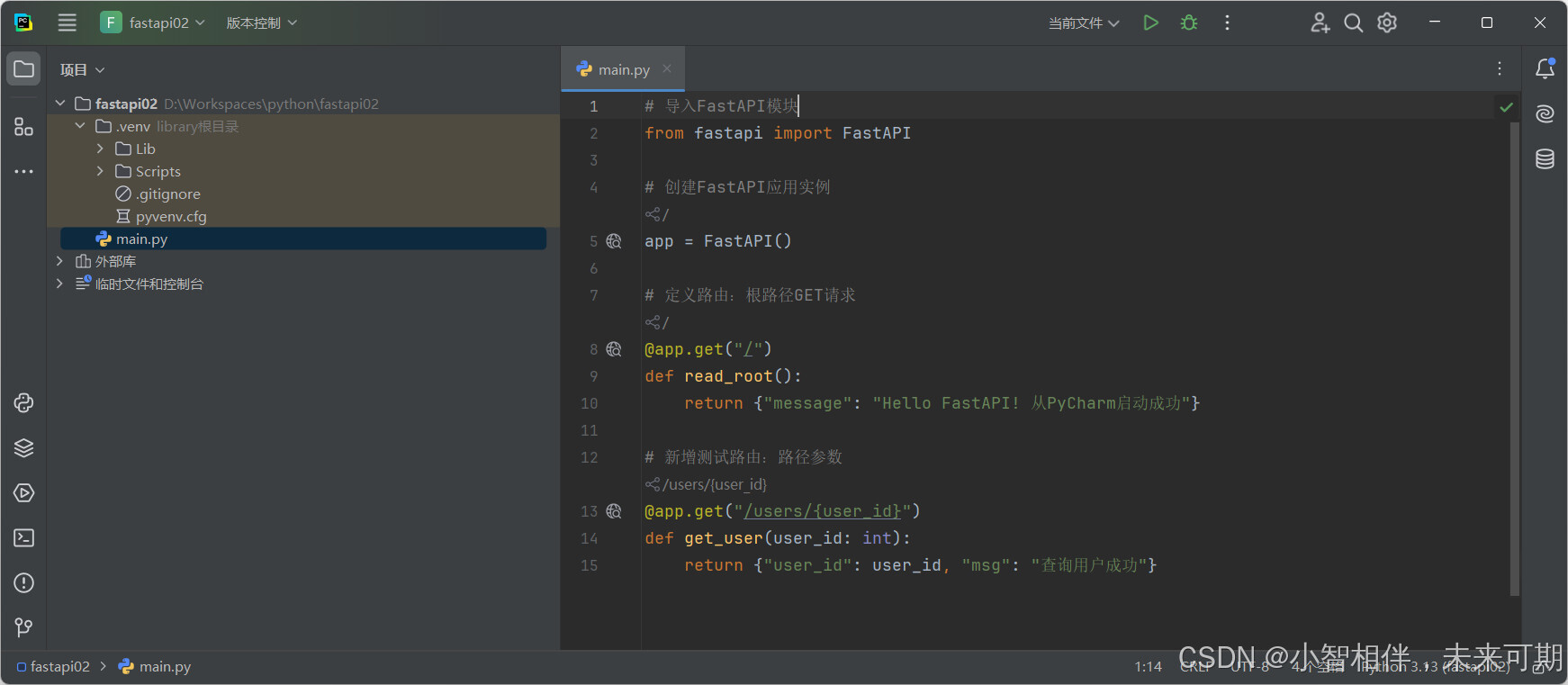Show more tool windows ellipsis
The height and width of the screenshot is (685, 1568).
pos(24,171)
